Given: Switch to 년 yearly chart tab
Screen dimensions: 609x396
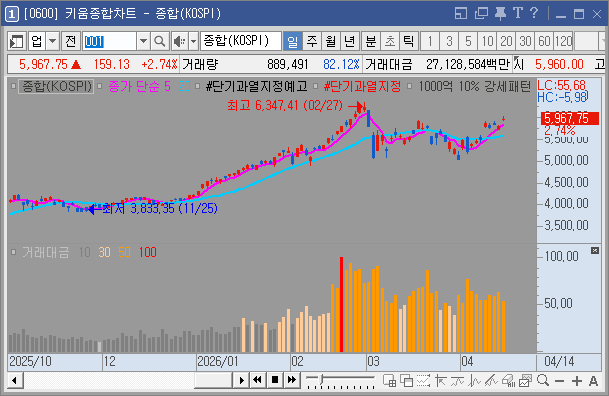Looking at the screenshot, I should 350,41.
